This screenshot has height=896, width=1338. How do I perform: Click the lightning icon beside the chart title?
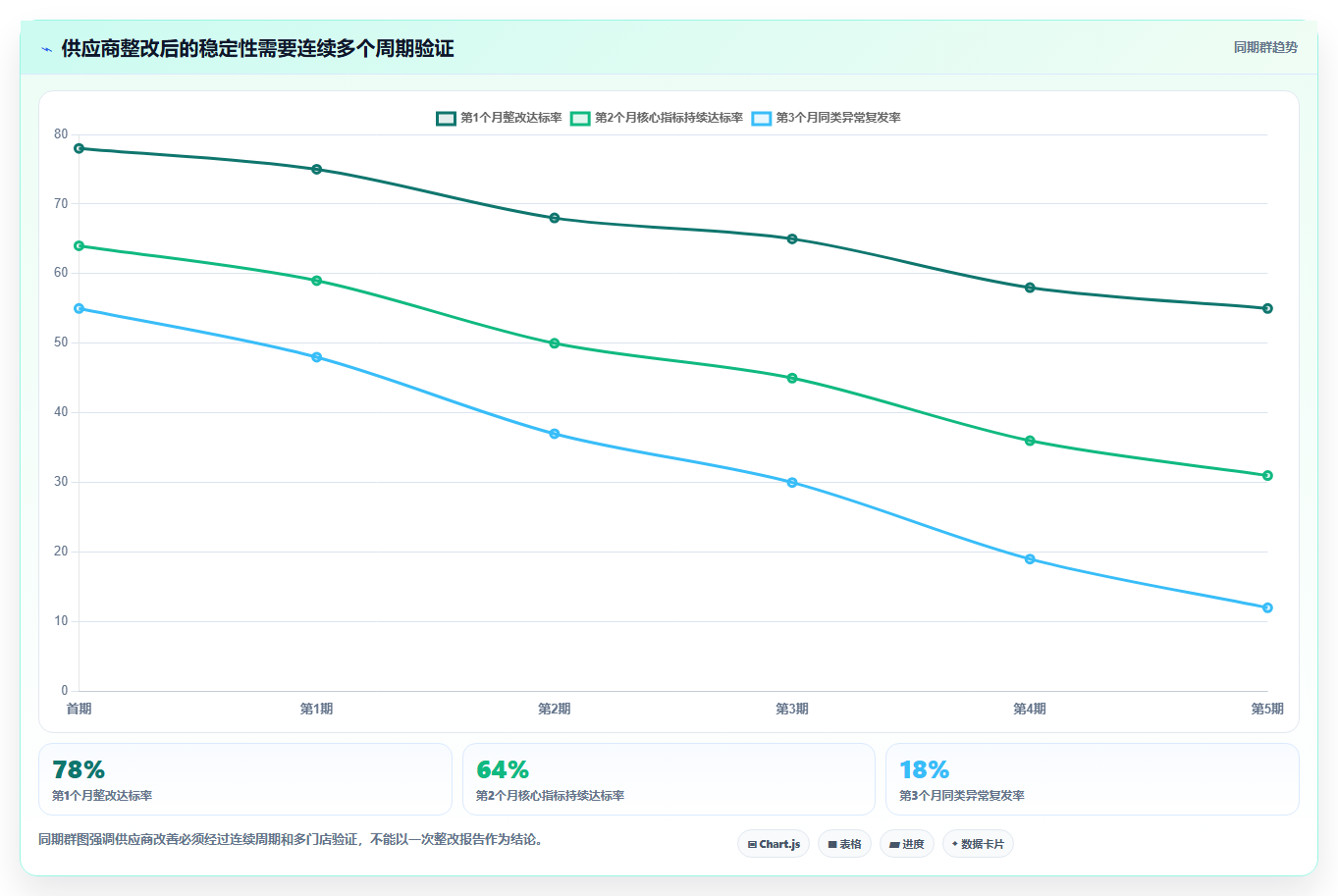pyautogui.click(x=46, y=49)
